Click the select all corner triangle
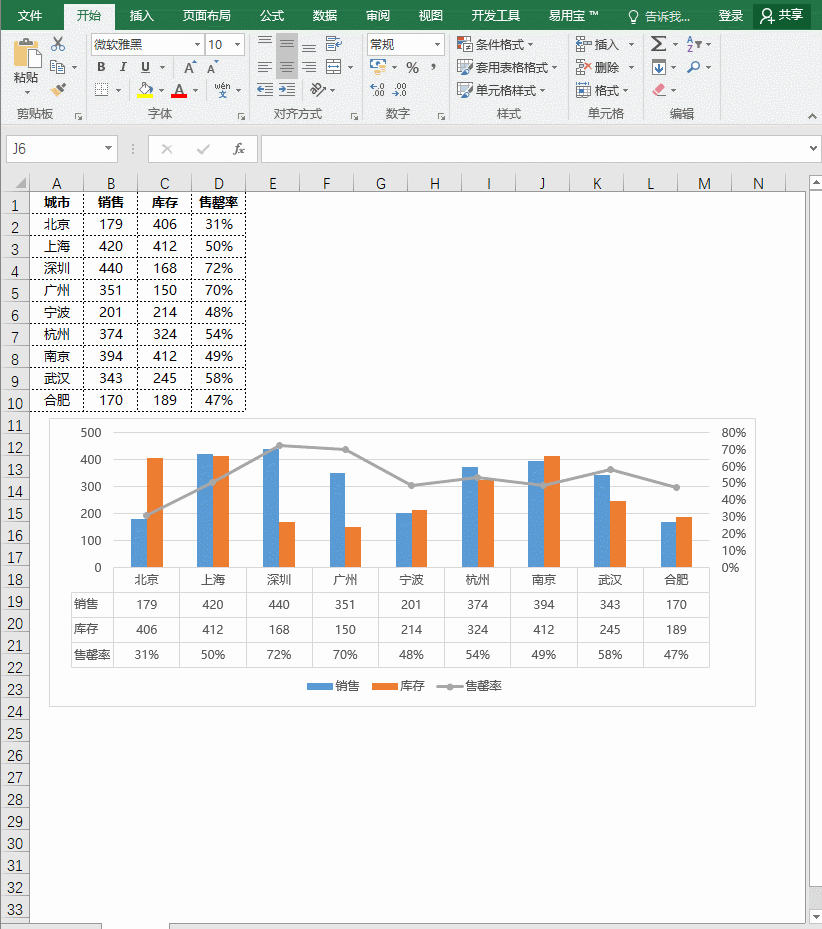 21,183
